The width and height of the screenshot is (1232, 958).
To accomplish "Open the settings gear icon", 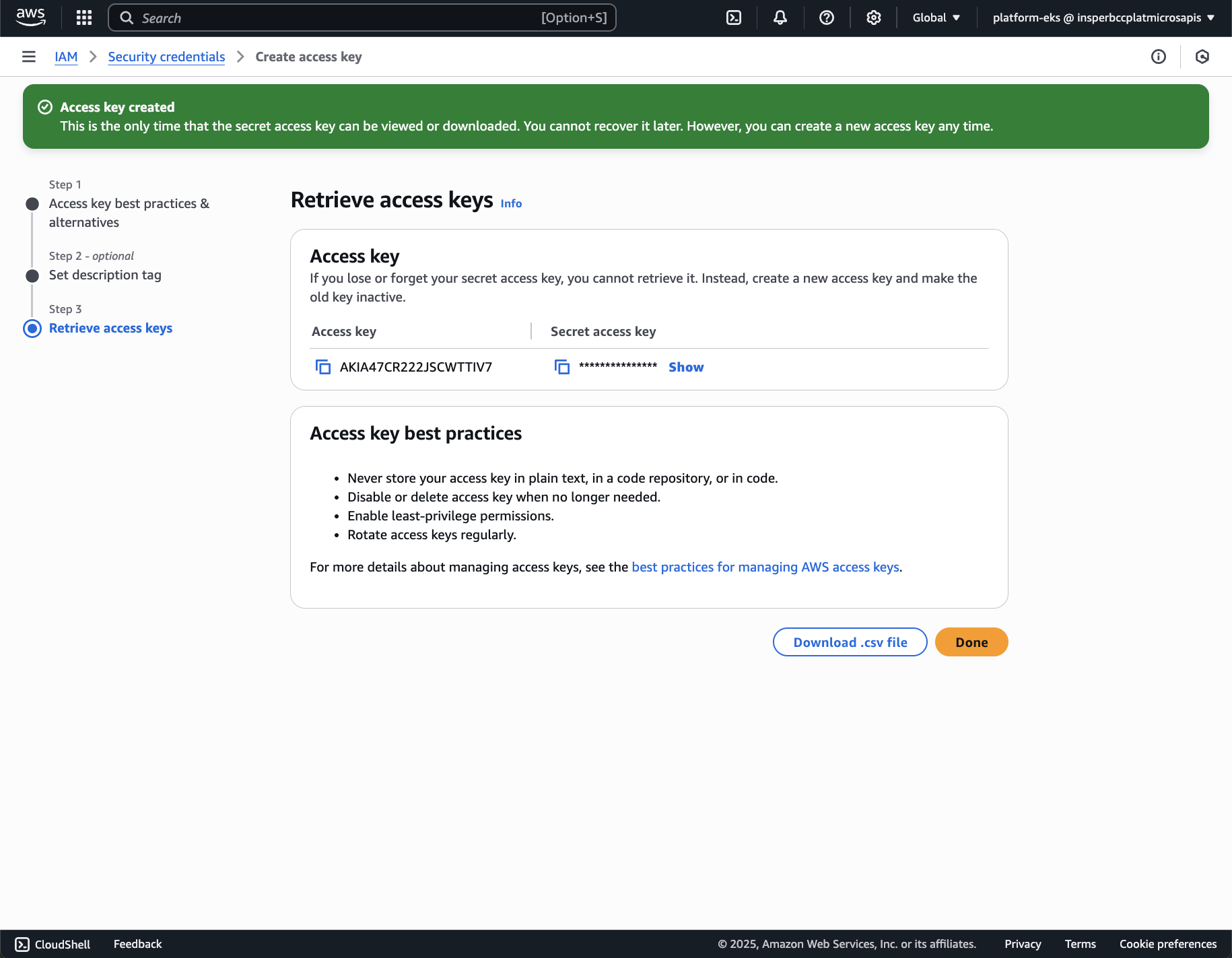I will (873, 18).
